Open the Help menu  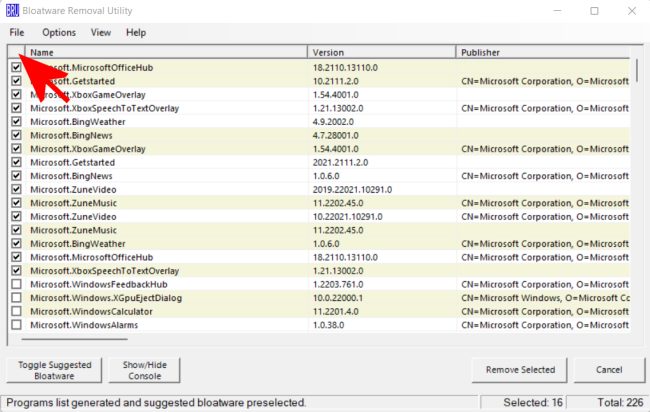[136, 32]
